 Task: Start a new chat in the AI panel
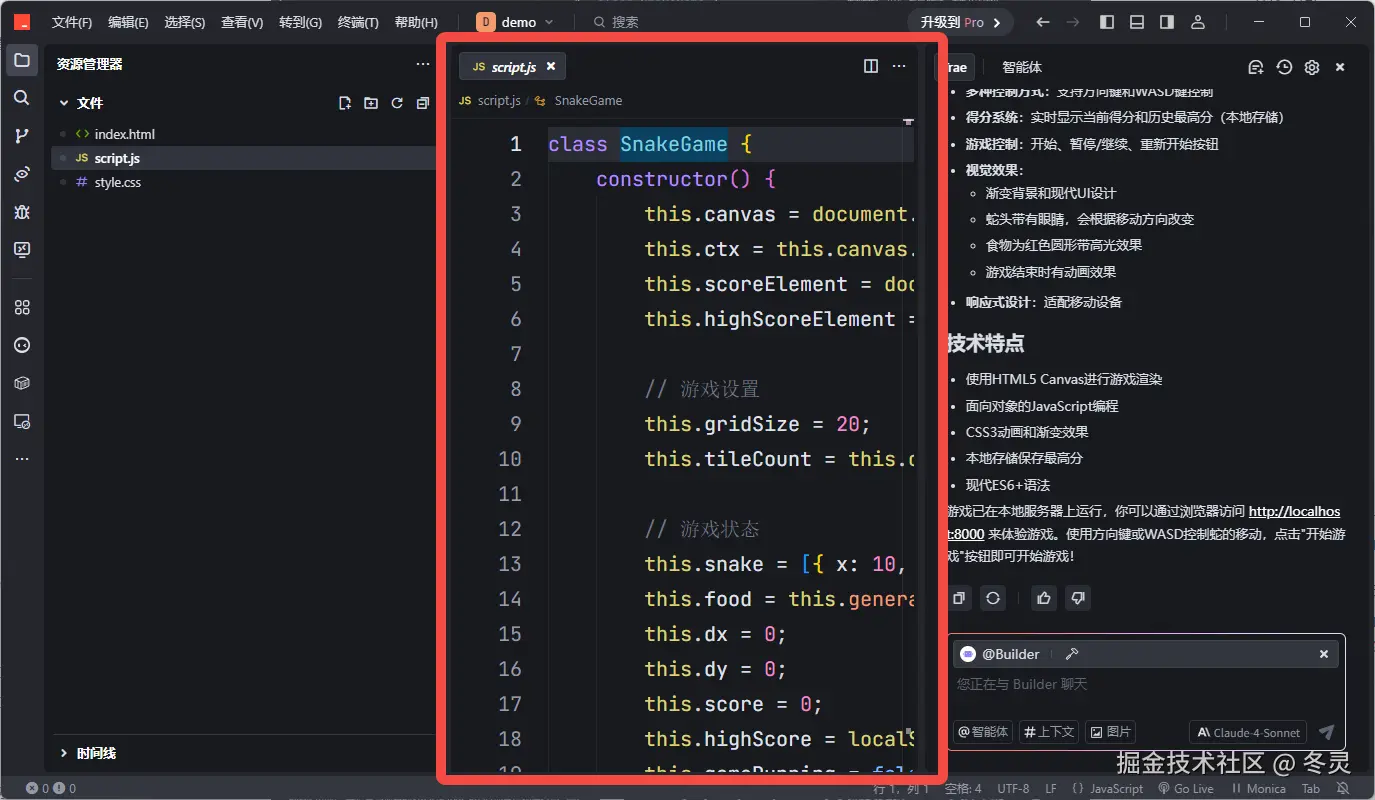point(1256,67)
